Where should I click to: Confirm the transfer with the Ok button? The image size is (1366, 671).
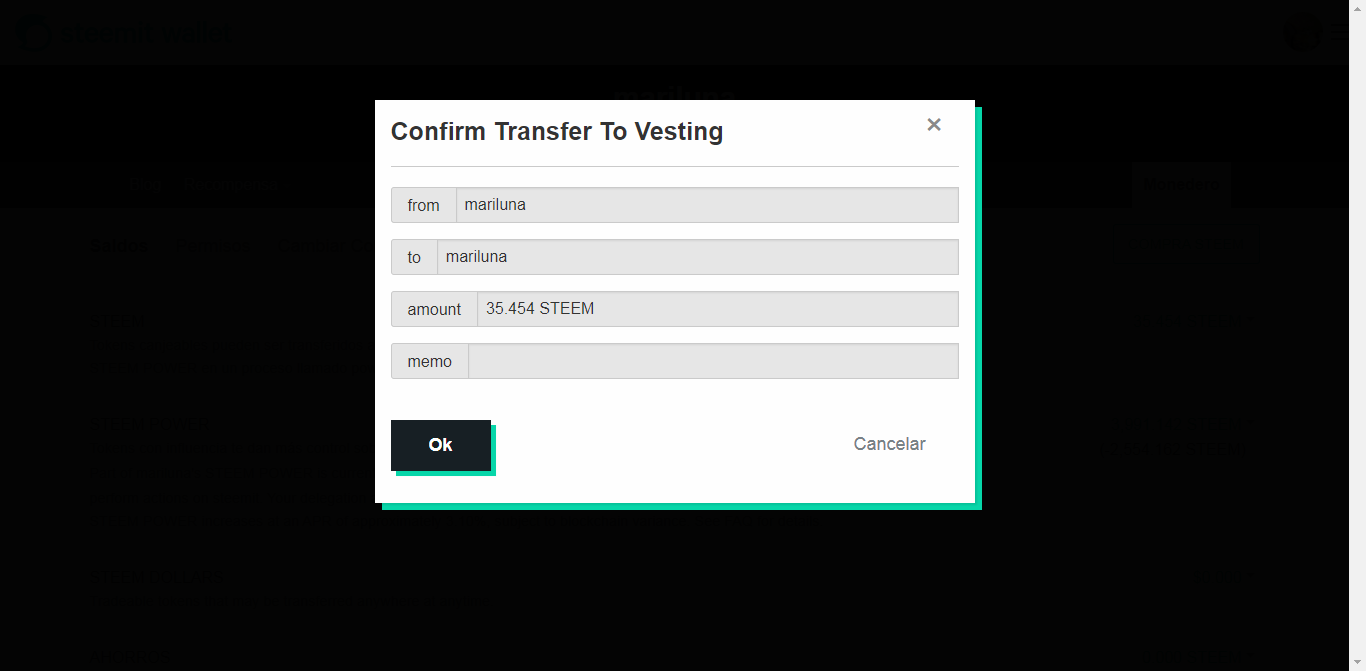441,445
